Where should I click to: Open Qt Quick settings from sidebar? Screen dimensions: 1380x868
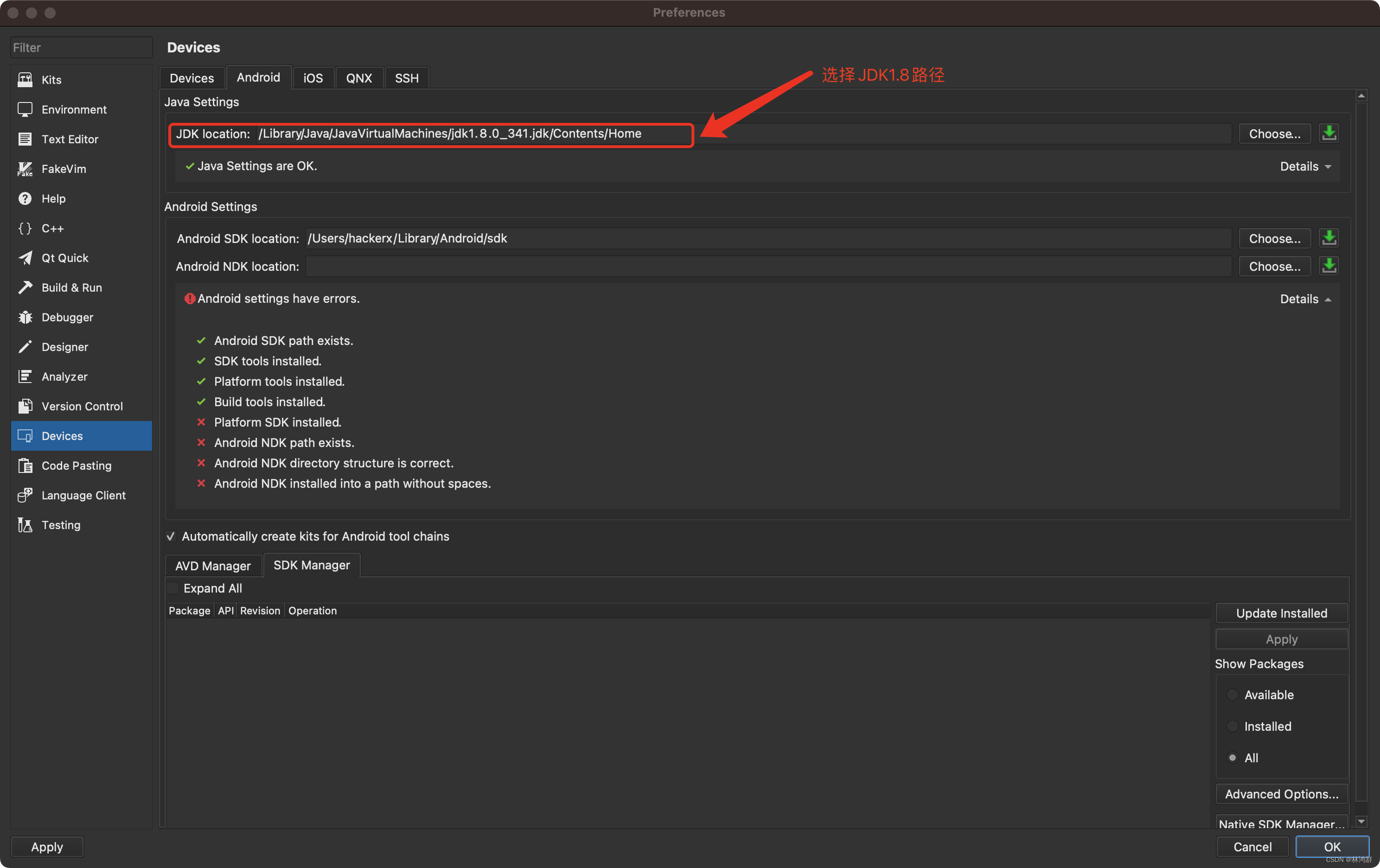tap(25, 258)
